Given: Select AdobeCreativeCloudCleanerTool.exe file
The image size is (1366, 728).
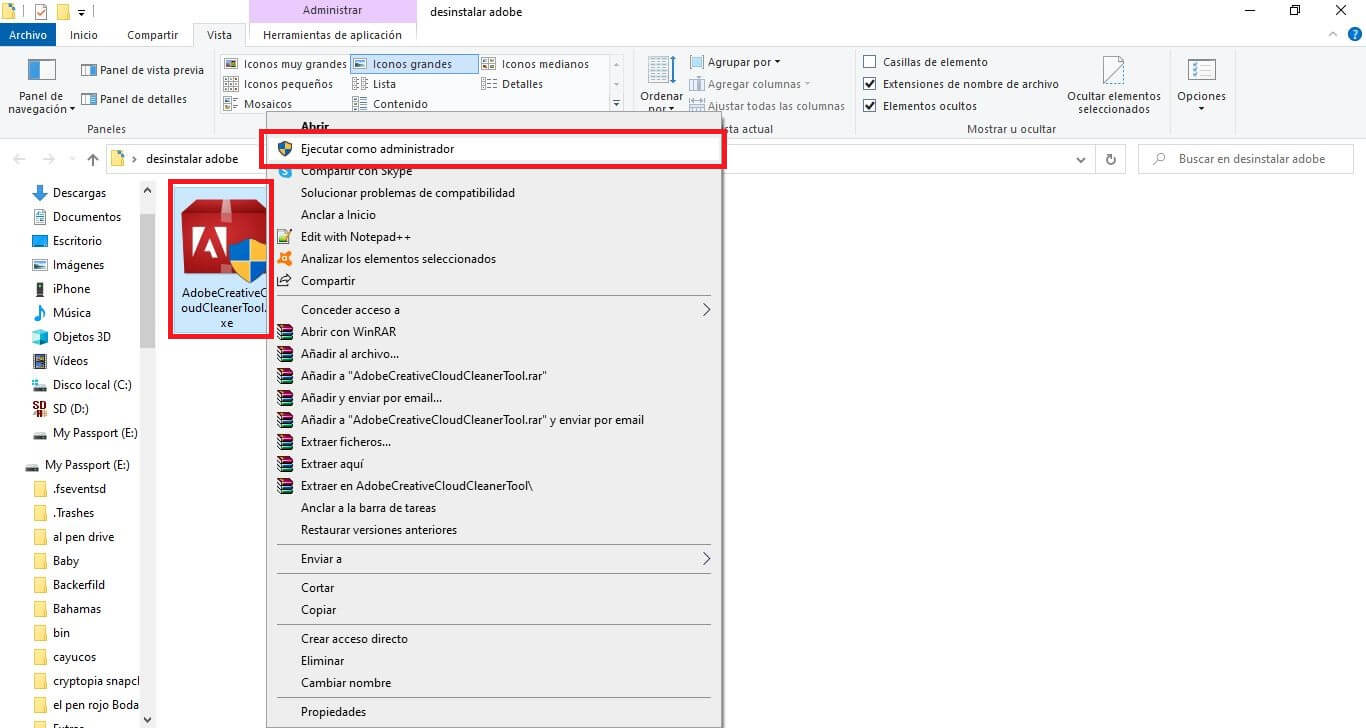Looking at the screenshot, I should 220,262.
